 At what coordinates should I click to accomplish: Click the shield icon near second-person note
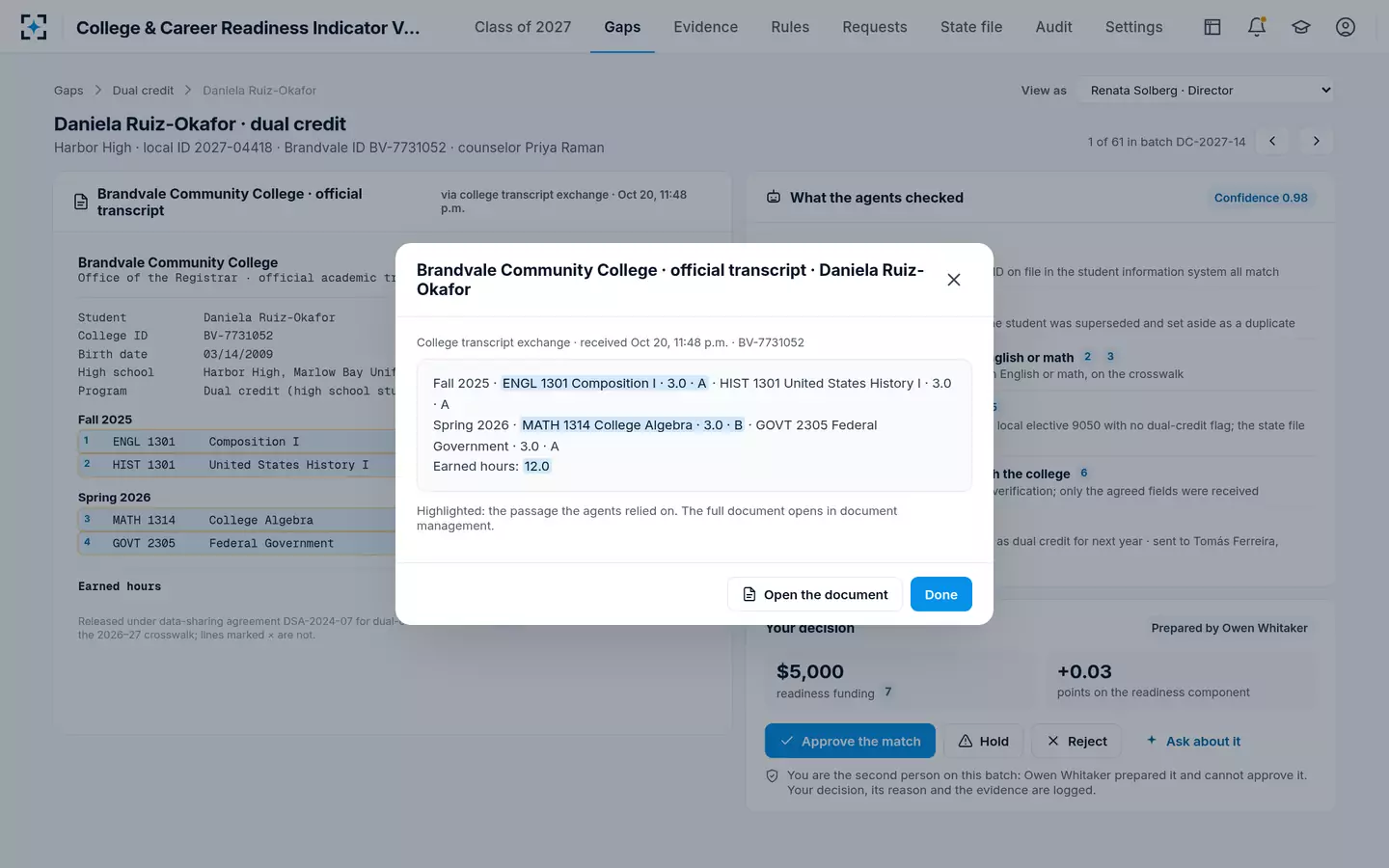tap(772, 775)
